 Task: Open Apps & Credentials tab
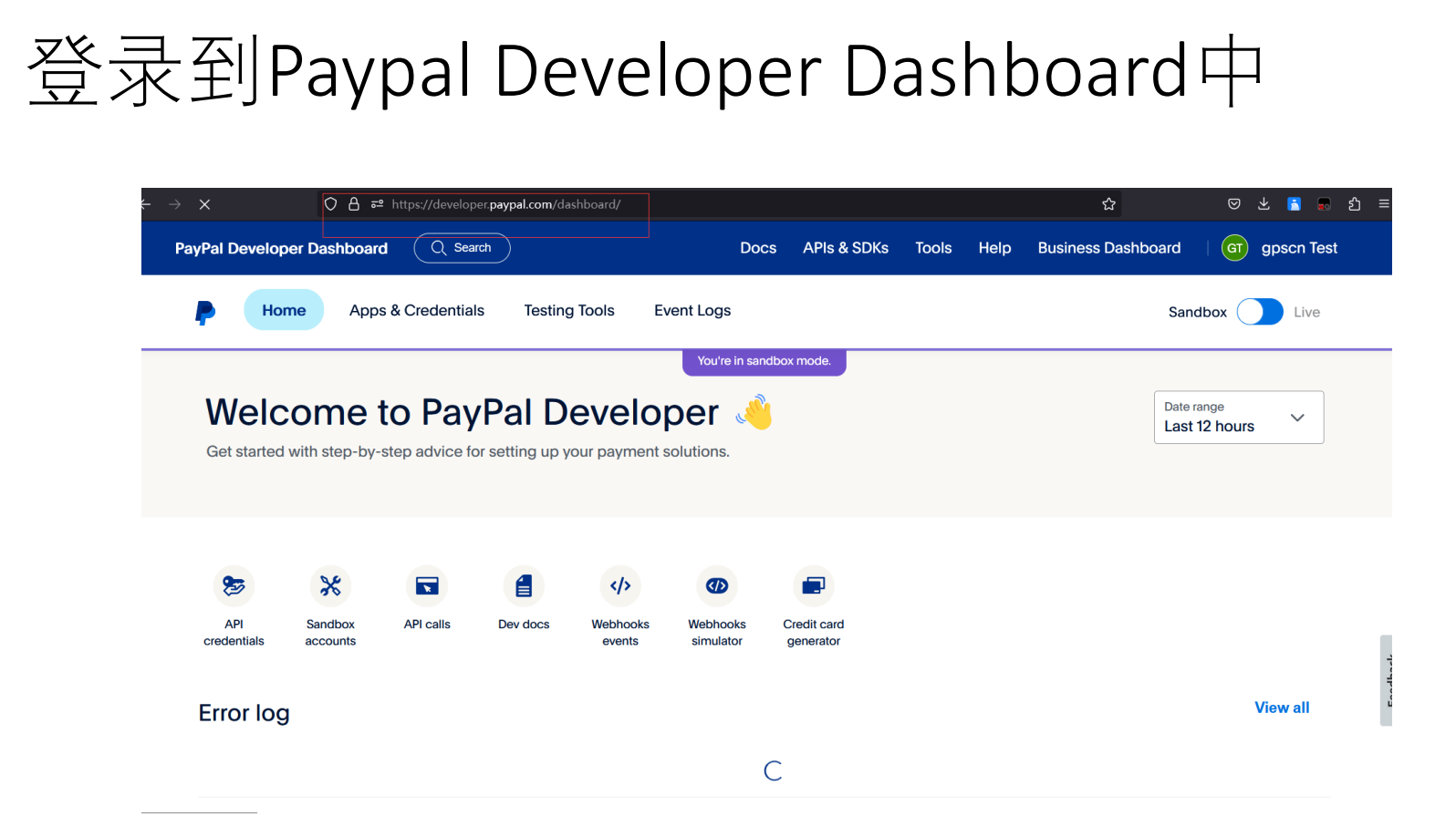pyautogui.click(x=417, y=310)
